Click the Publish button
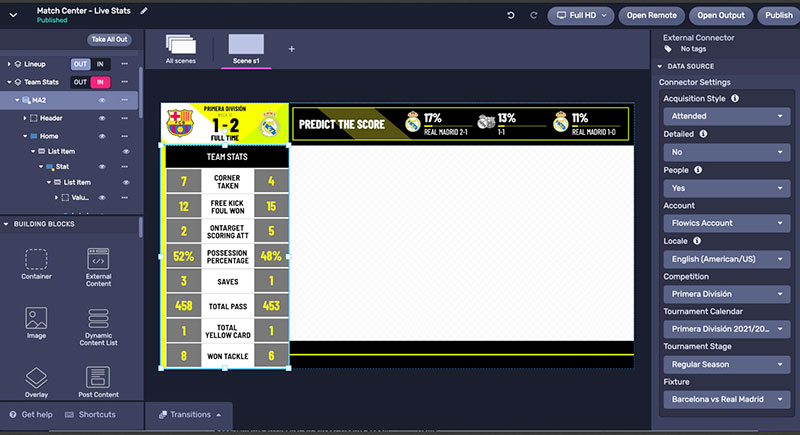 (x=777, y=15)
